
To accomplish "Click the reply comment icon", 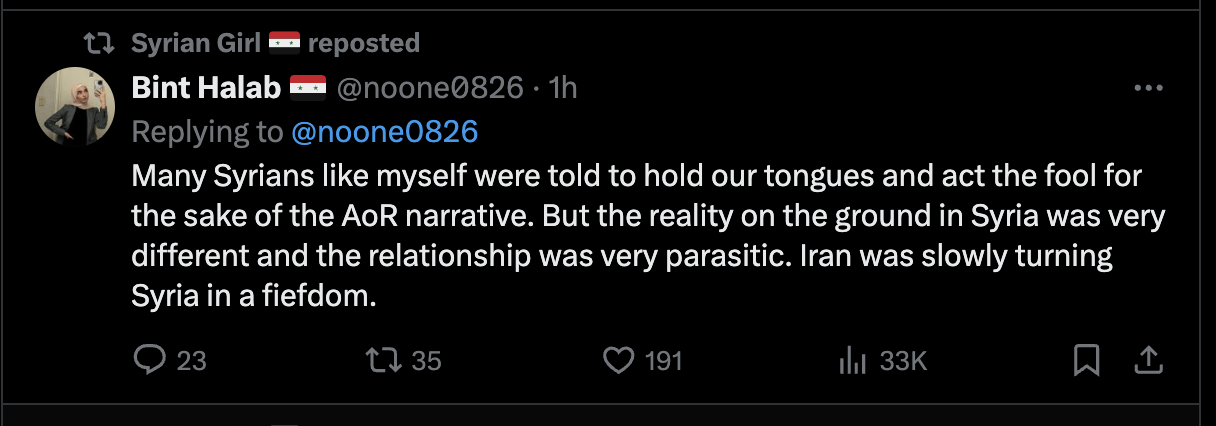I will tap(148, 360).
